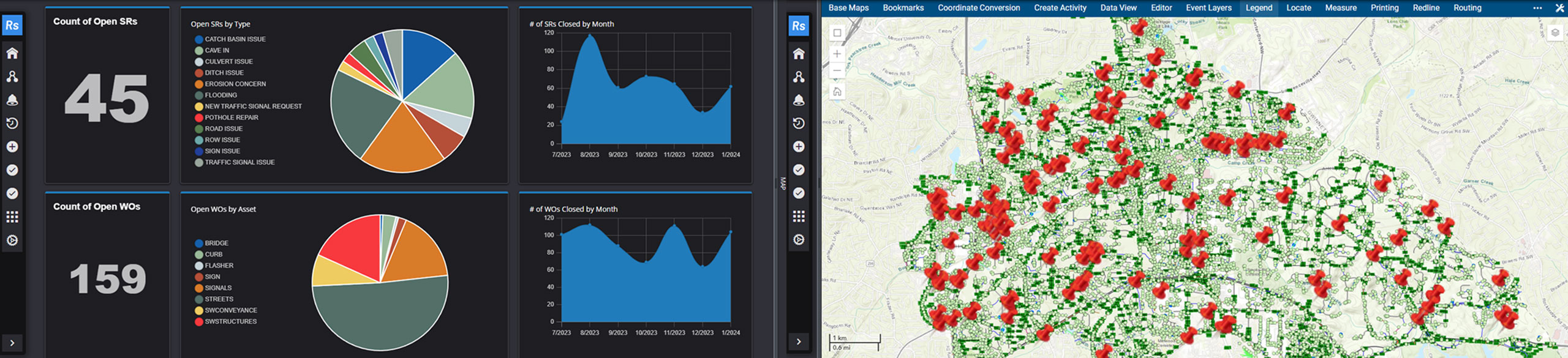Toggle BRIDGE series in WO legend
The height and width of the screenshot is (358, 1568).
coord(211,243)
